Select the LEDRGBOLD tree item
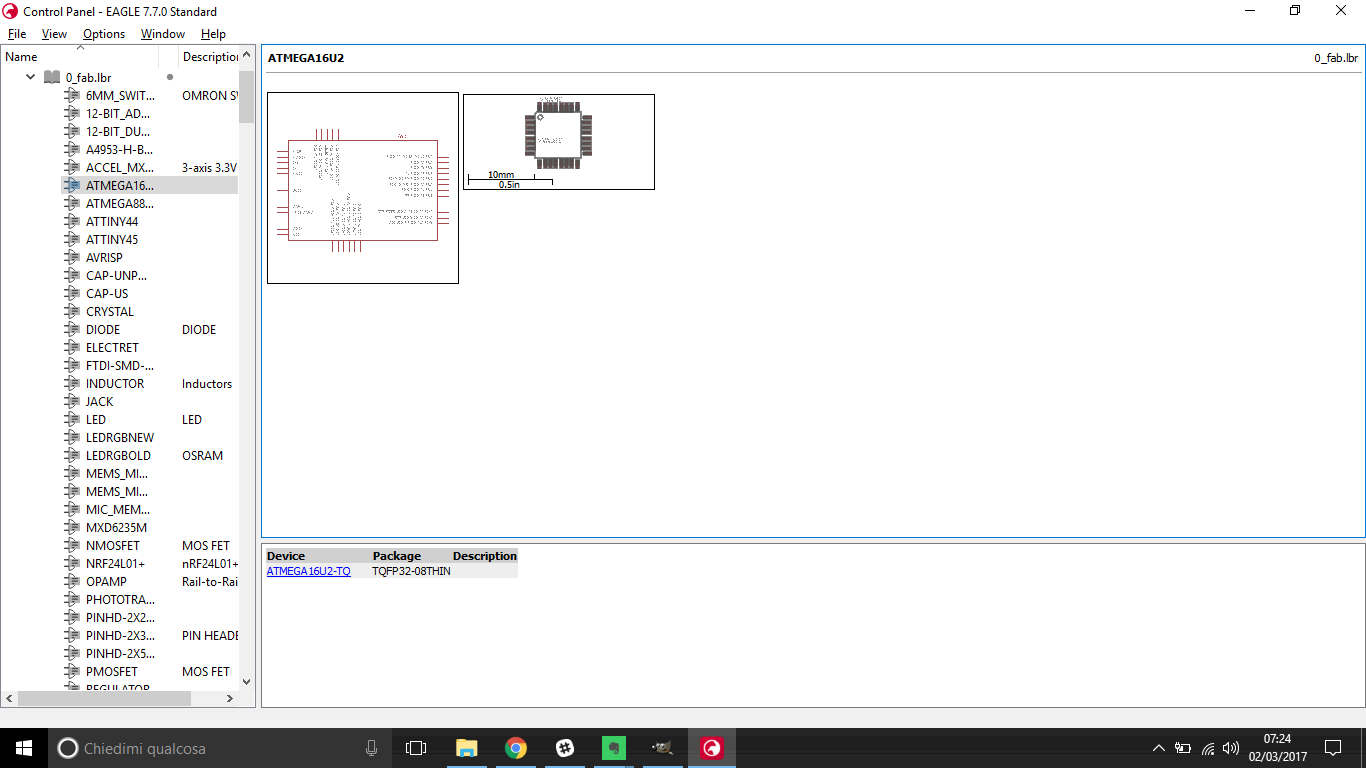The width and height of the screenshot is (1366, 768). tap(118, 455)
